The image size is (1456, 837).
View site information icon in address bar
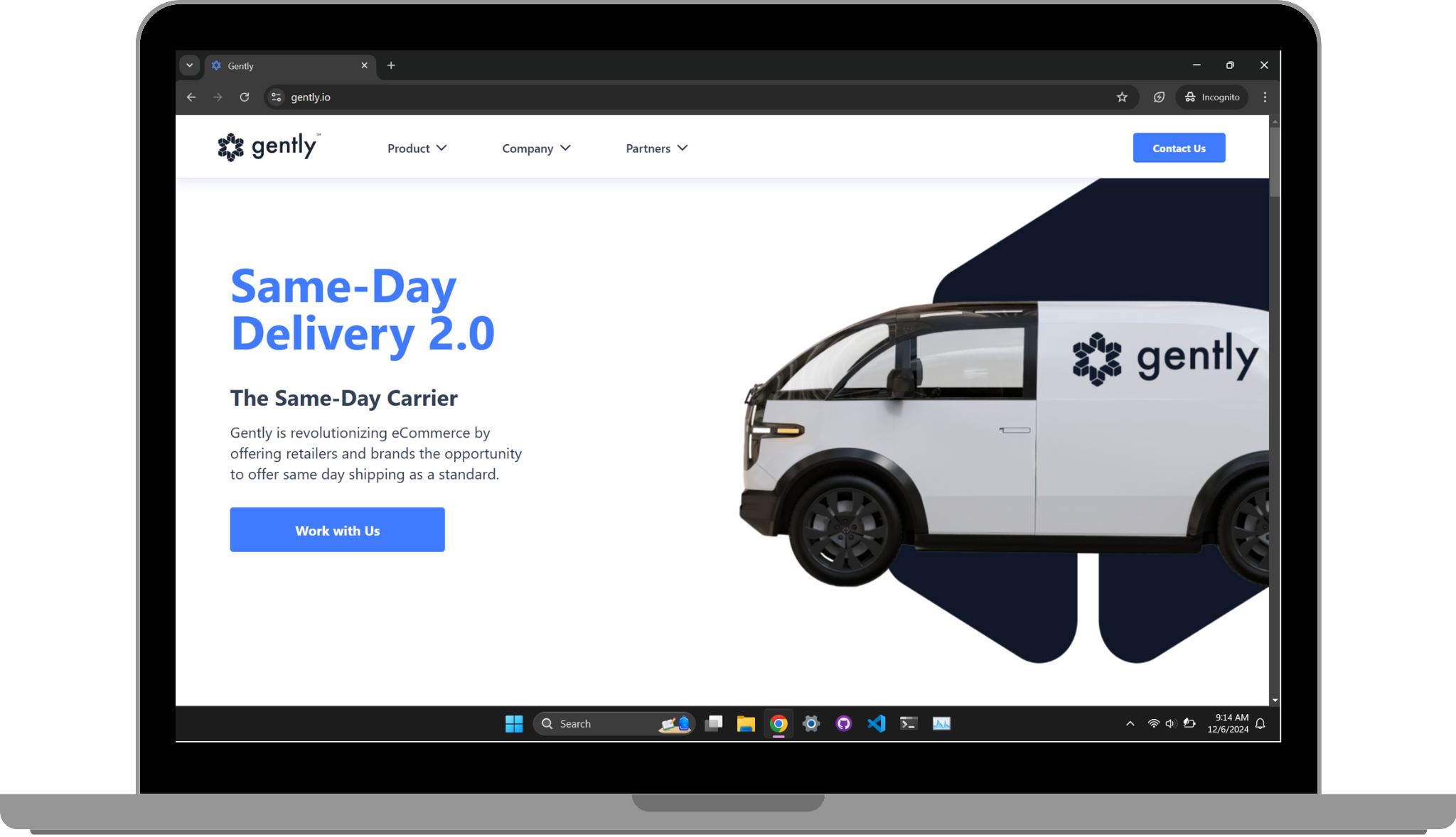(277, 97)
